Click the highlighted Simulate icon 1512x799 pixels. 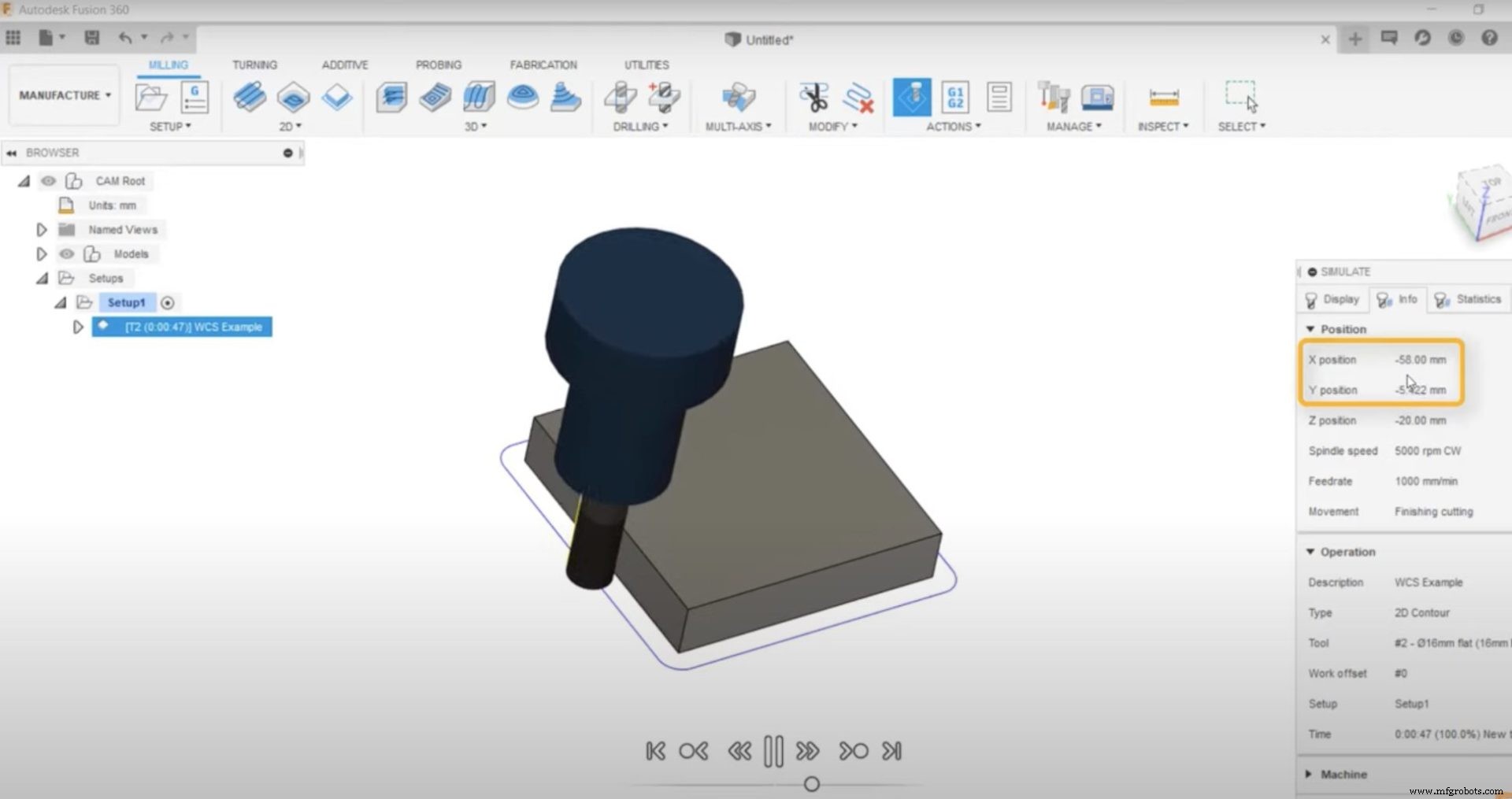pyautogui.click(x=911, y=97)
